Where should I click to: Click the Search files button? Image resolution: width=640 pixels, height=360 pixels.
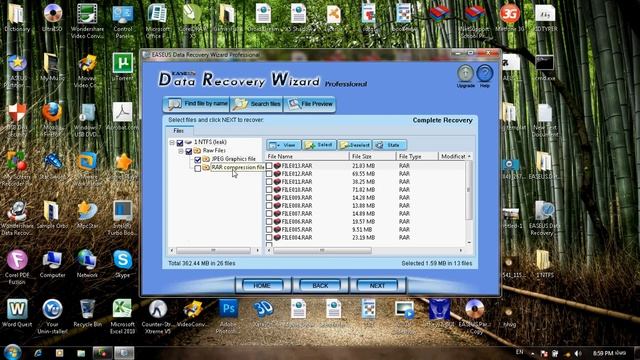click(256, 104)
